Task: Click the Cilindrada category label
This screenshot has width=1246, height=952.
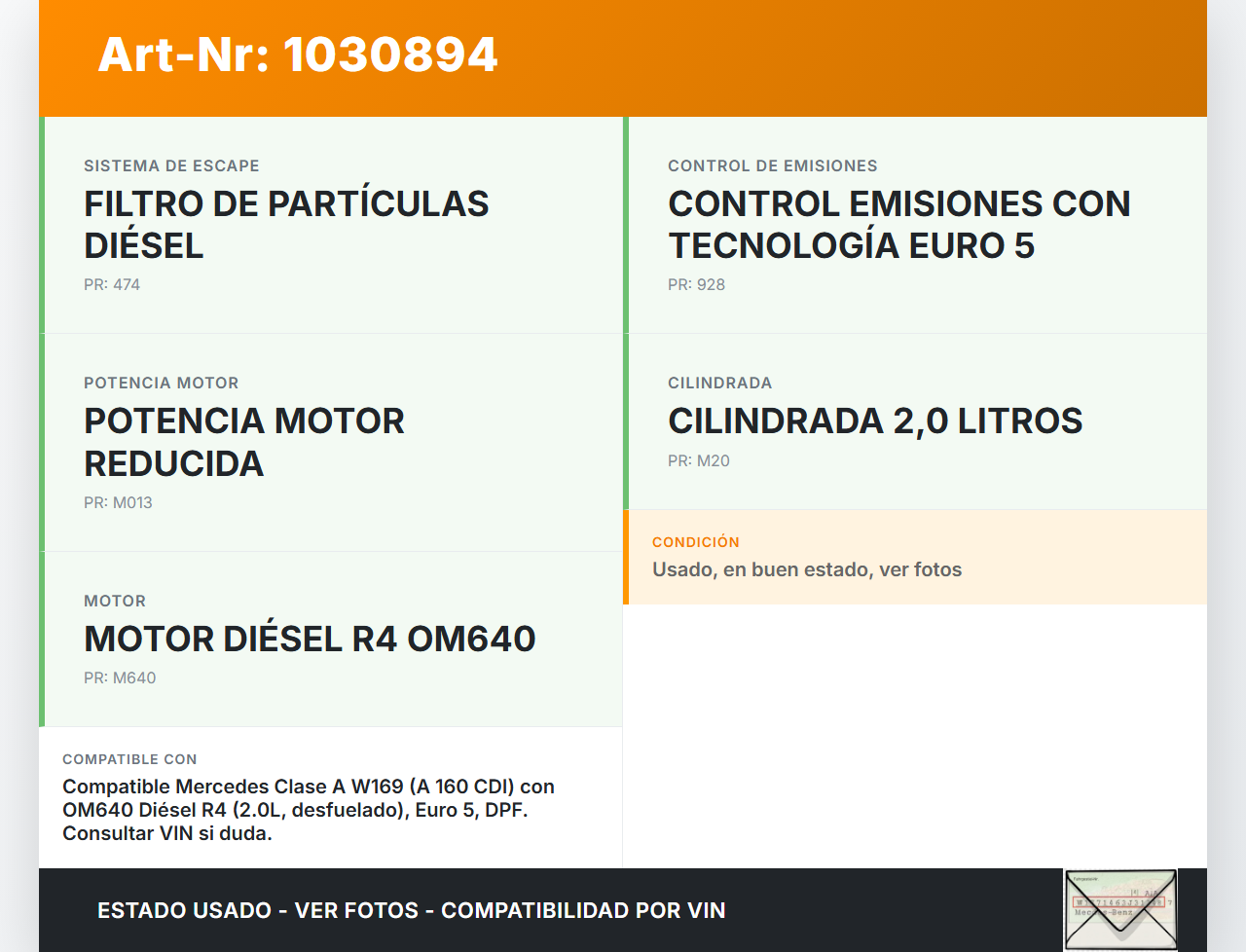Action: pyautogui.click(x=719, y=384)
